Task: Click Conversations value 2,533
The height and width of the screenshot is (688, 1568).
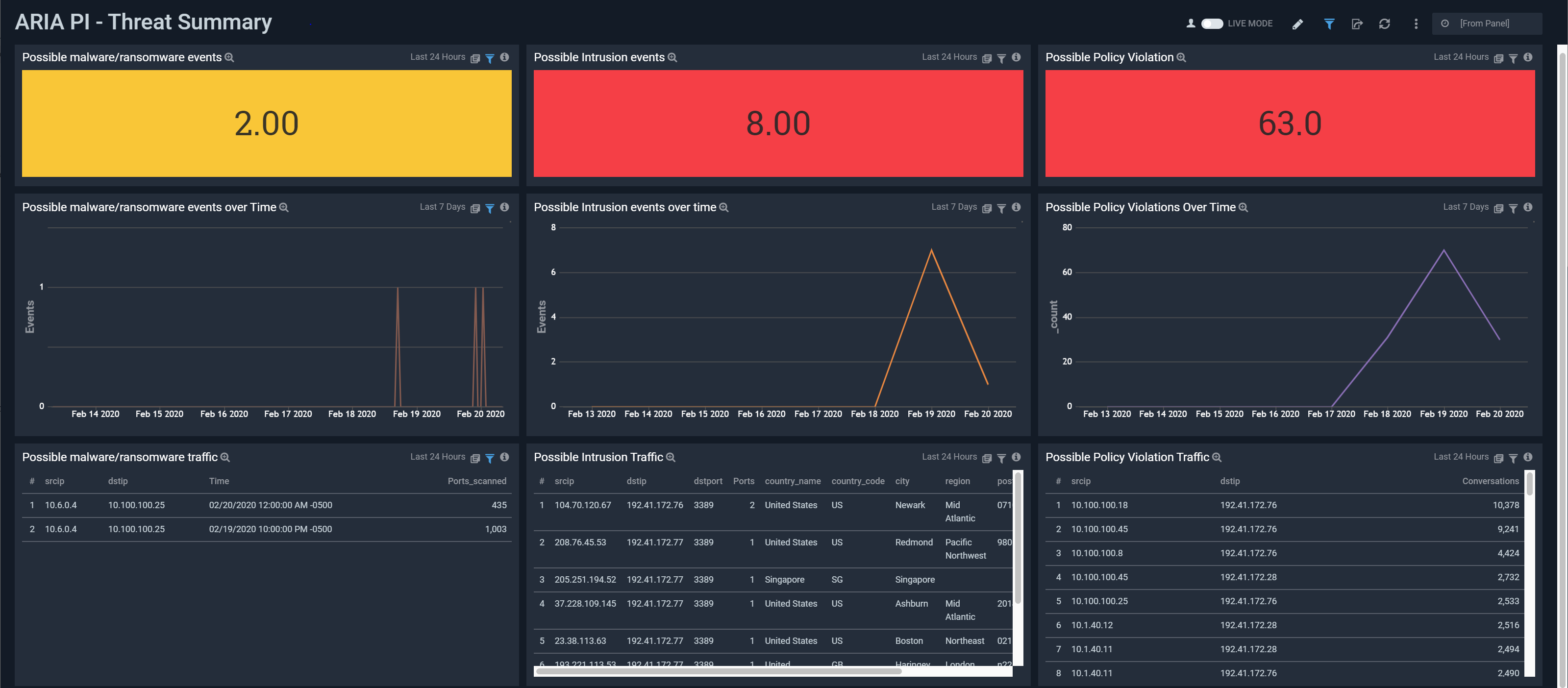Action: pos(1508,602)
